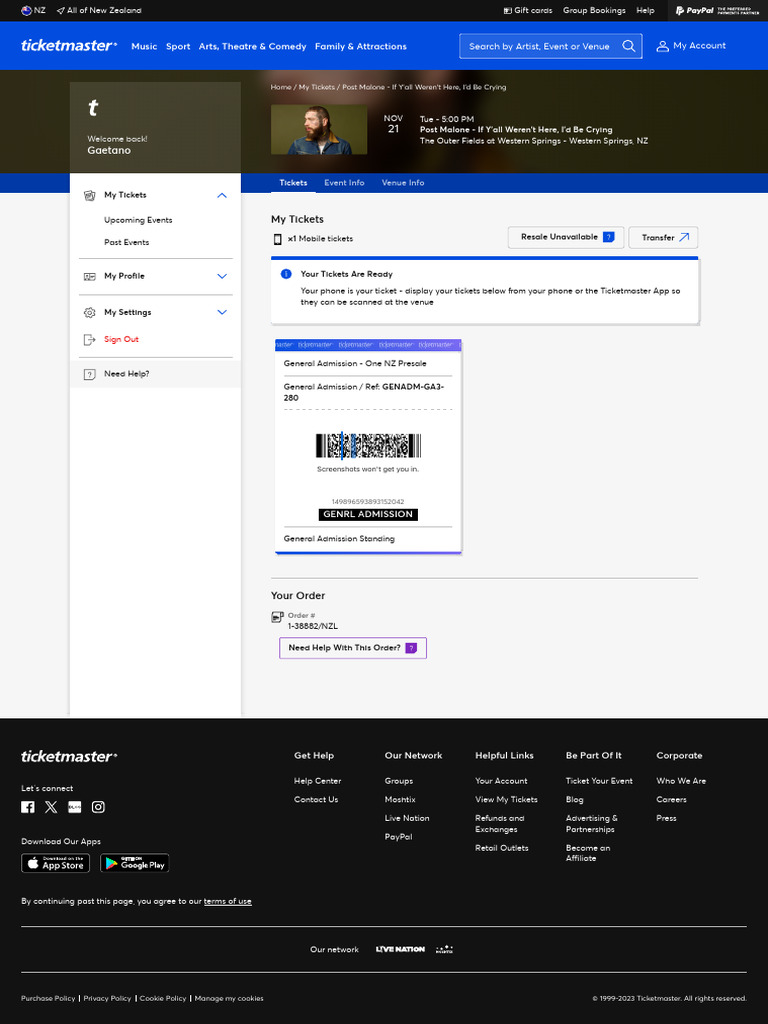Click the Download on the App Store badge
Viewport: 768px width, 1024px height.
(56, 863)
